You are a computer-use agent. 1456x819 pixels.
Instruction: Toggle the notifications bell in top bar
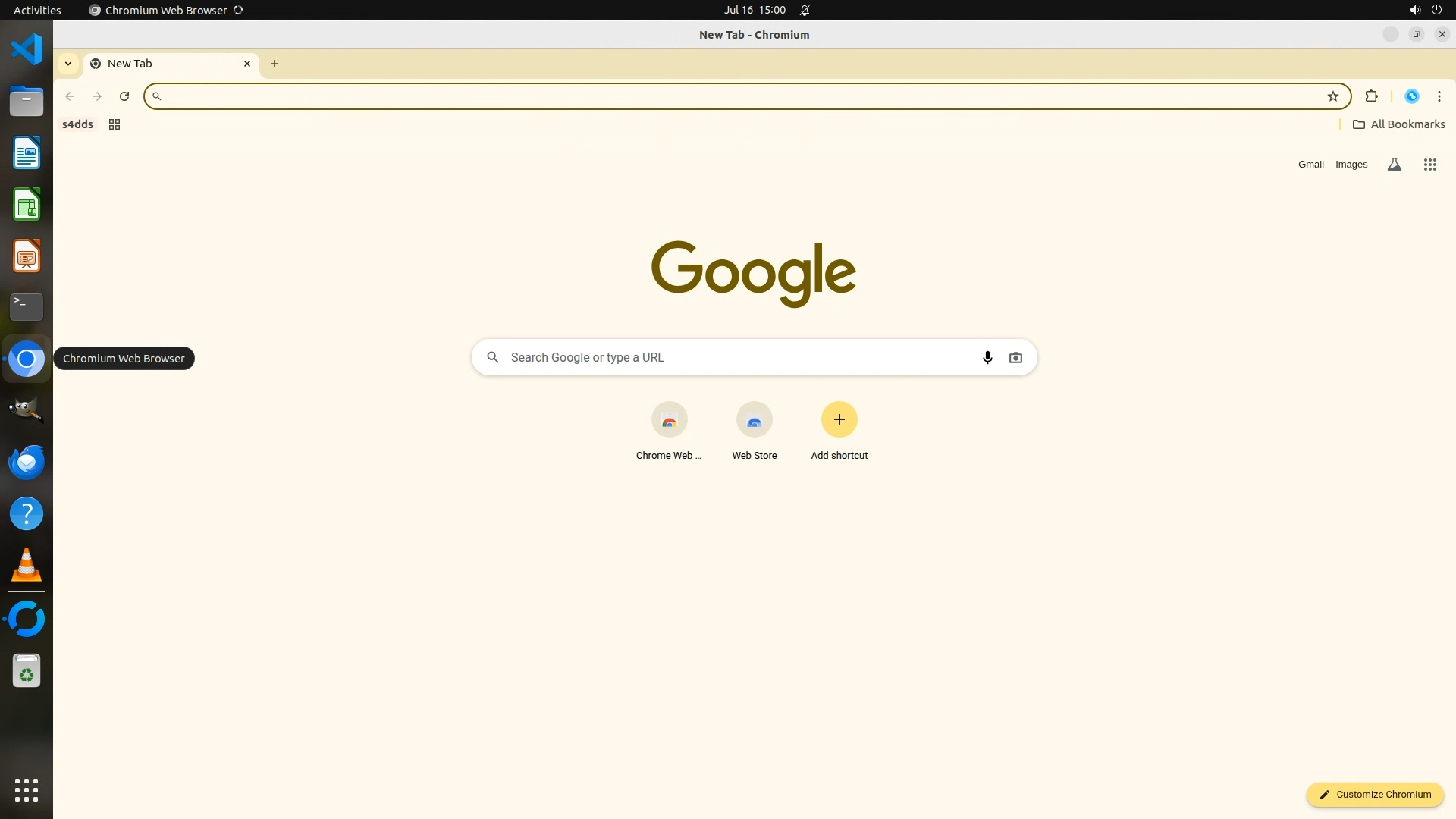point(805,11)
